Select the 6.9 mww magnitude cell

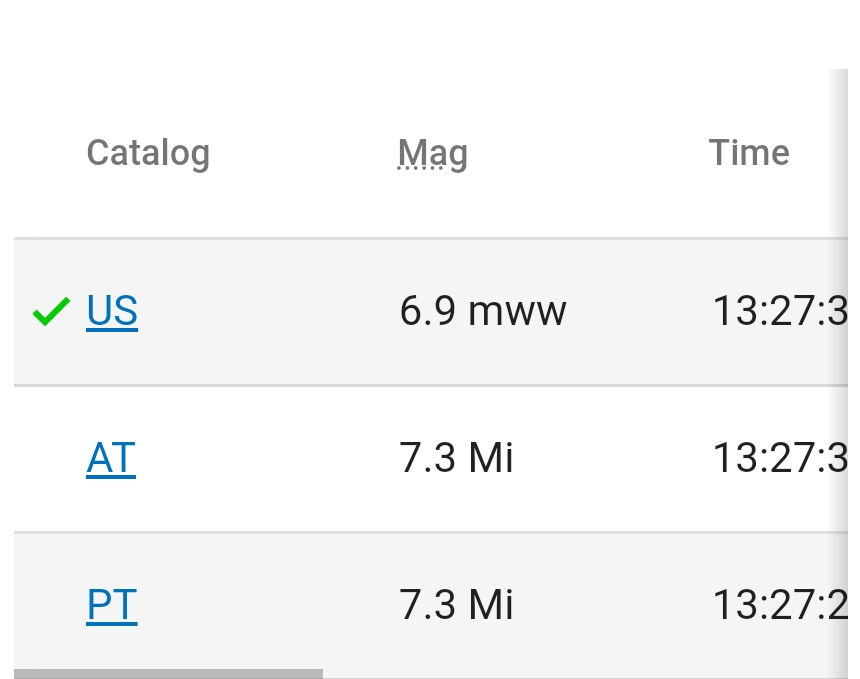pyautogui.click(x=482, y=312)
